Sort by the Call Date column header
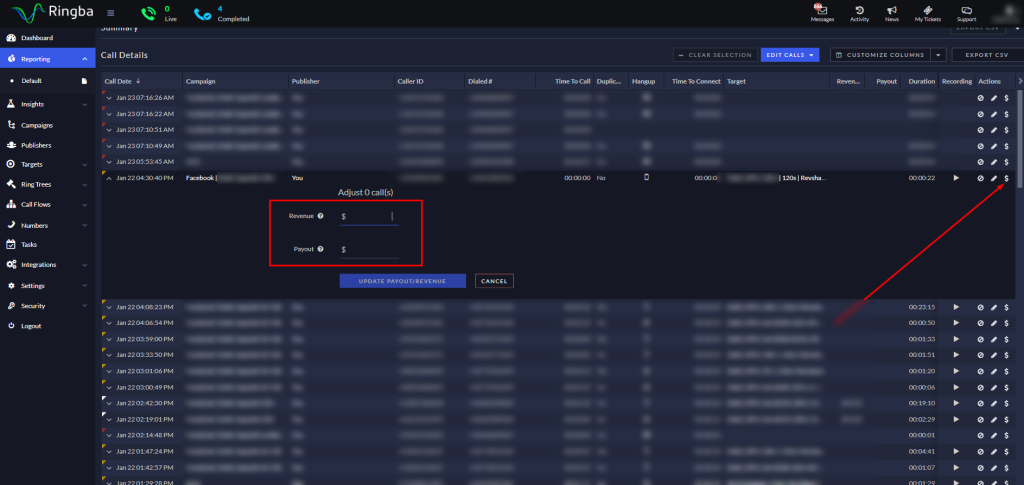This screenshot has width=1024, height=485. click(x=122, y=82)
